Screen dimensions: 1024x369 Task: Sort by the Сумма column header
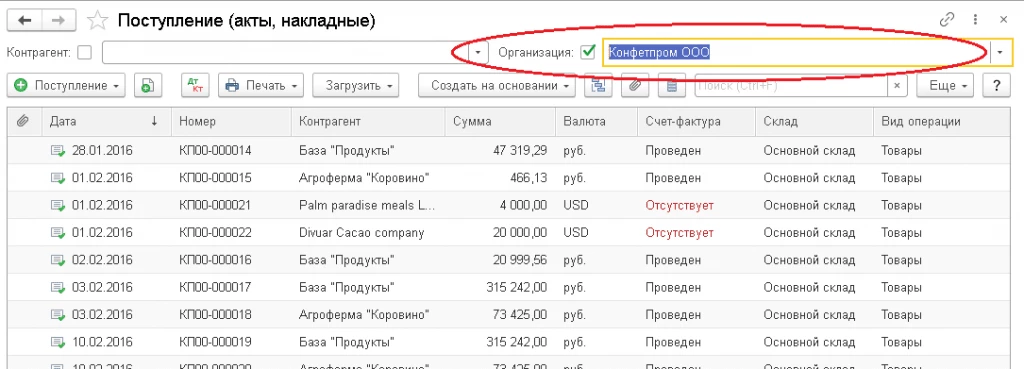tap(500, 121)
